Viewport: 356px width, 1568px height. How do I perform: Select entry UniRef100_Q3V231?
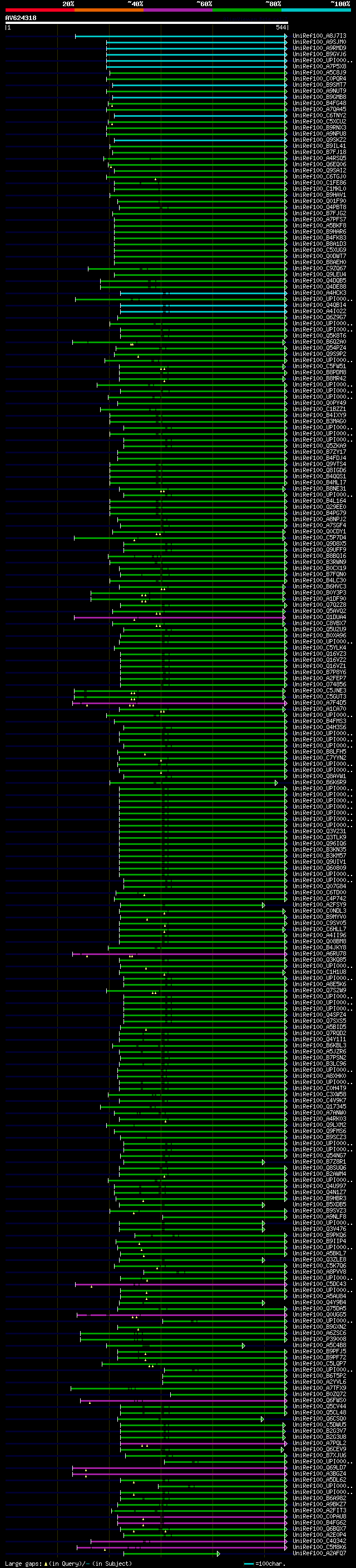(319, 831)
